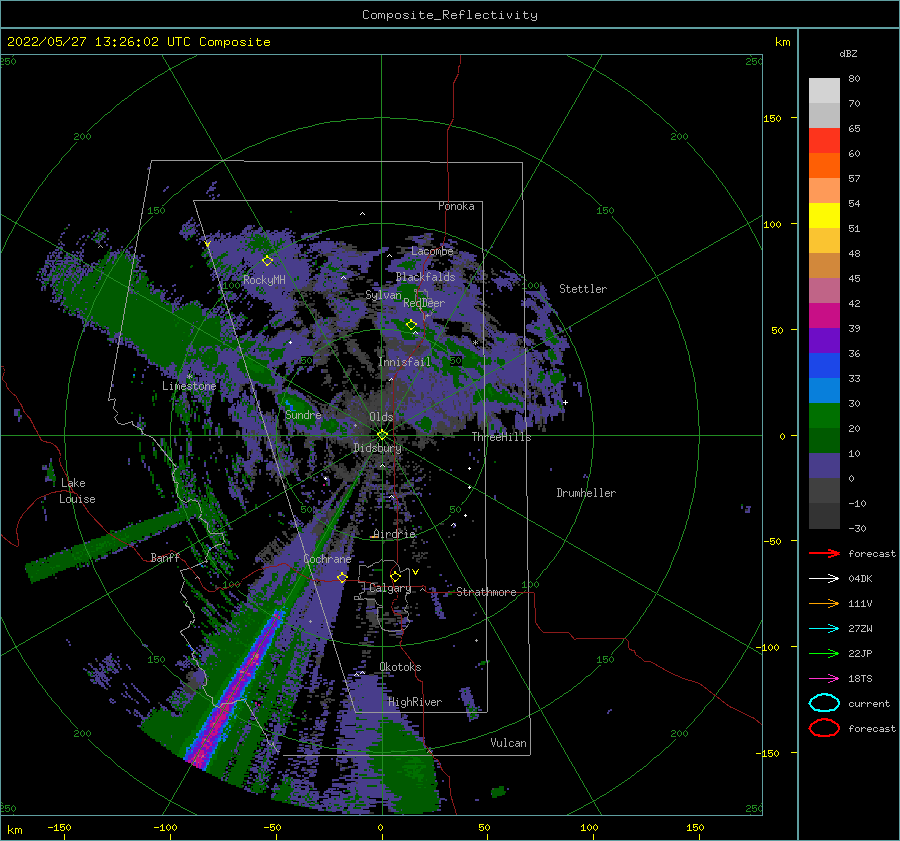Click the light grey 70-80 dBZ swatch
Viewport: 900px width, 841px height.
[824, 90]
